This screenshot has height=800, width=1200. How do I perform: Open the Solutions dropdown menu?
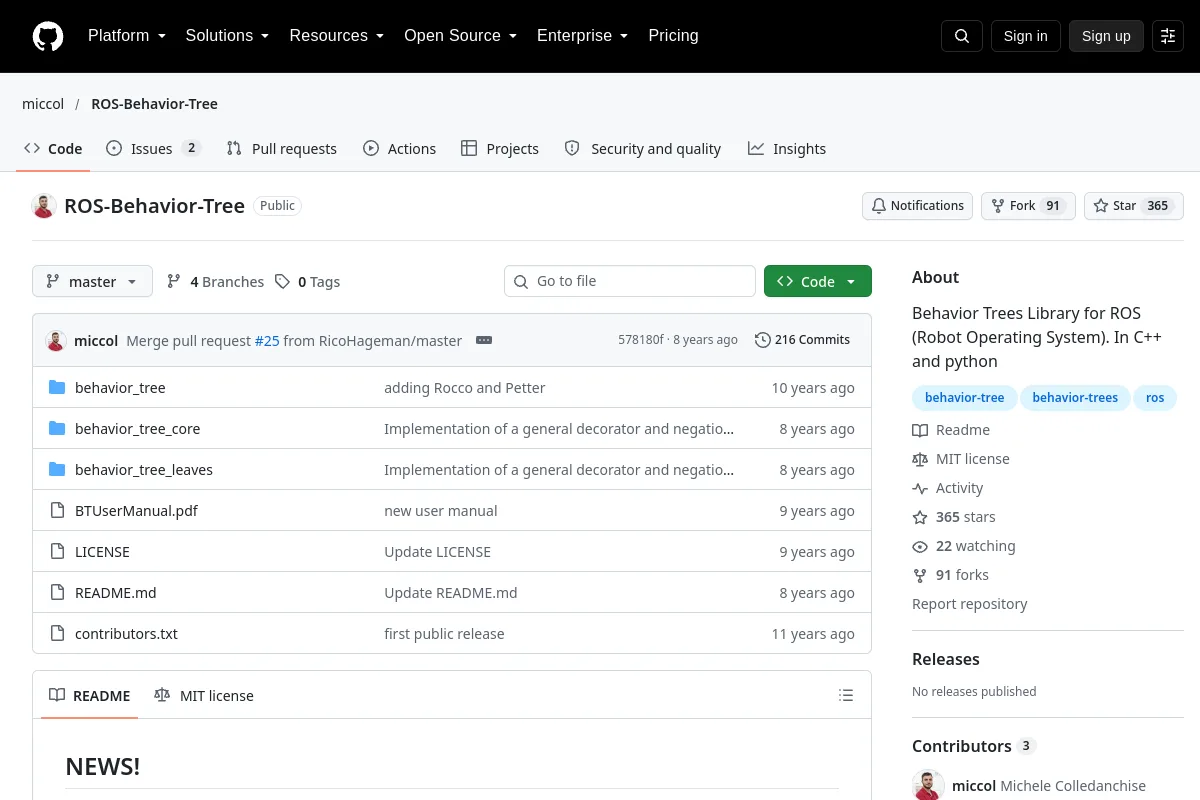click(x=227, y=36)
